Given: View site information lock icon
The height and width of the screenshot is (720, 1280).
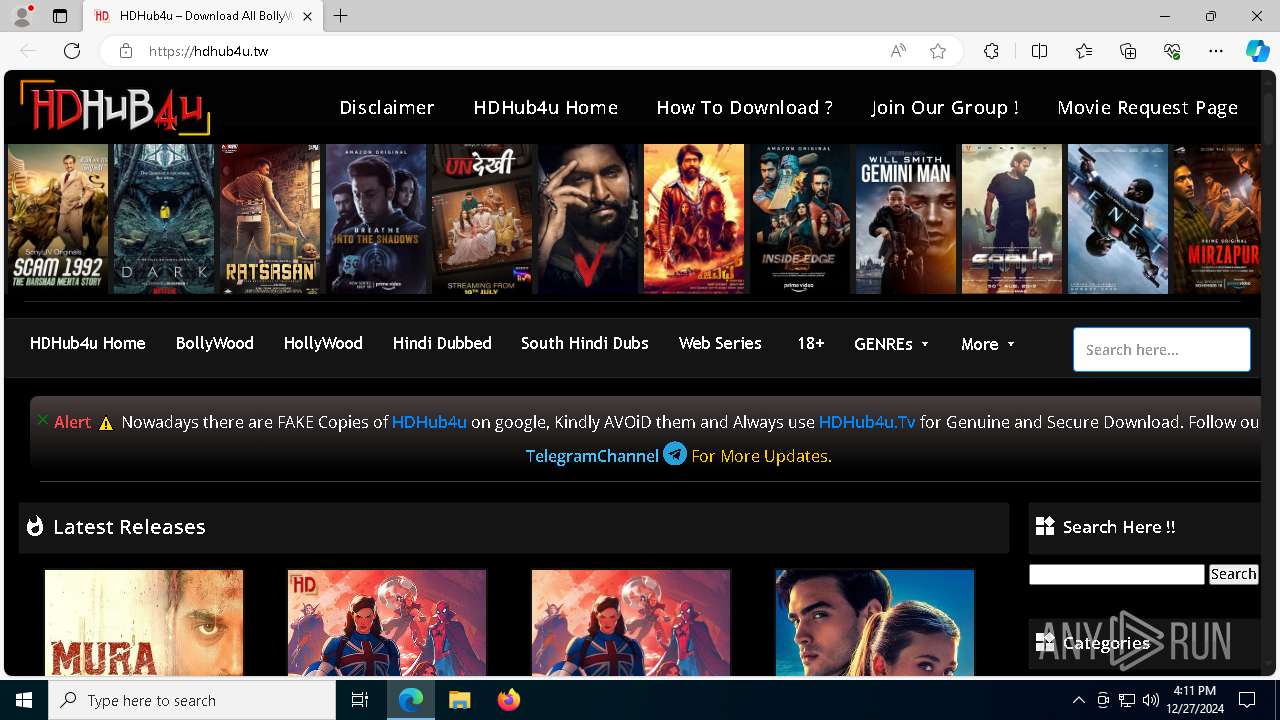Looking at the screenshot, I should click(x=126, y=51).
